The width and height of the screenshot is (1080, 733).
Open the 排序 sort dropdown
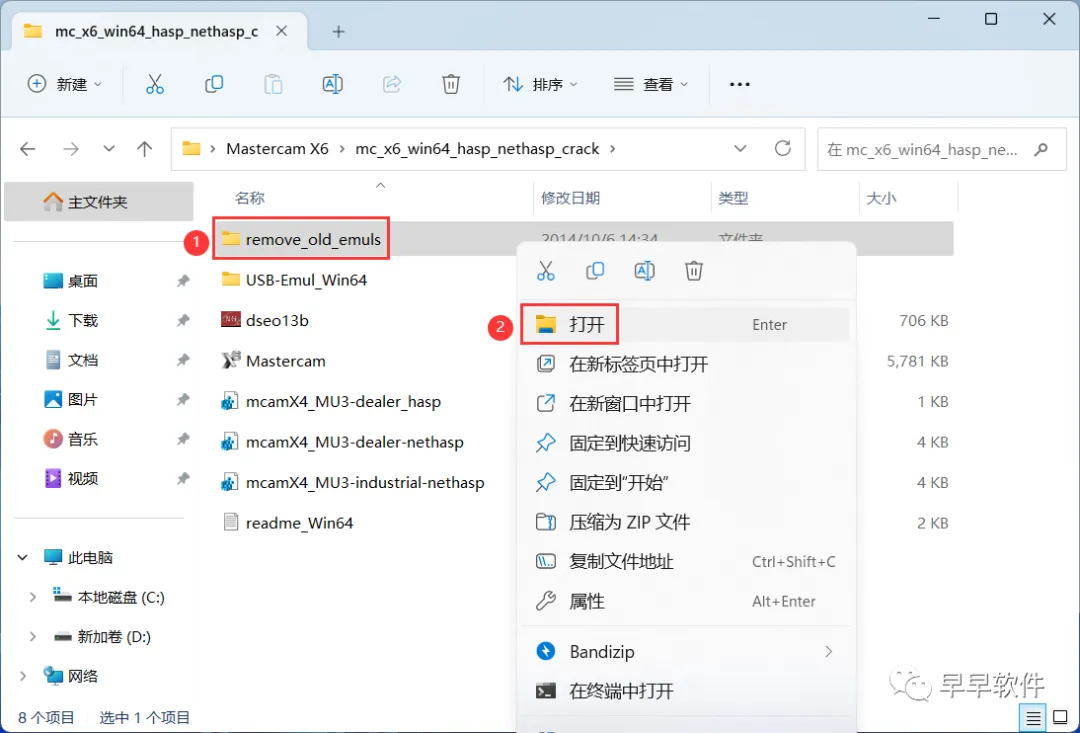[x=540, y=84]
